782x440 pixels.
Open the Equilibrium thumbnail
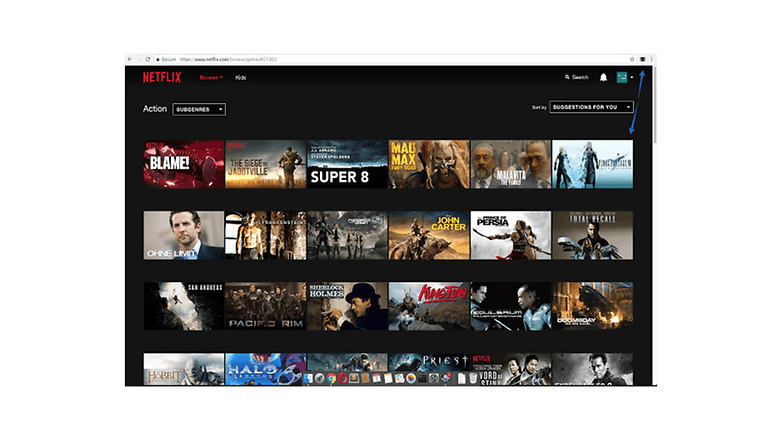(x=511, y=306)
